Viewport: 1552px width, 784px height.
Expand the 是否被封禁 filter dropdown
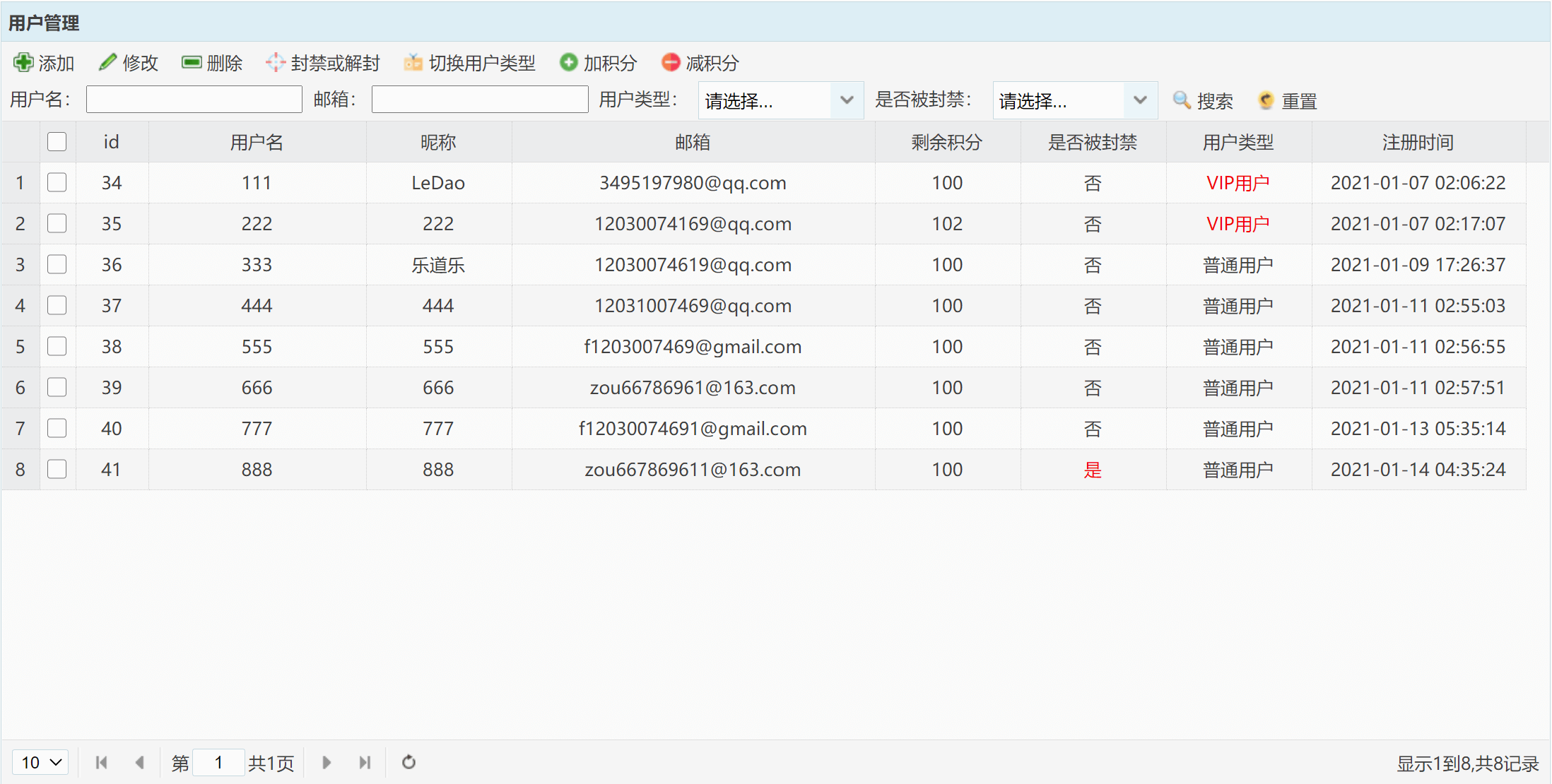point(1140,100)
